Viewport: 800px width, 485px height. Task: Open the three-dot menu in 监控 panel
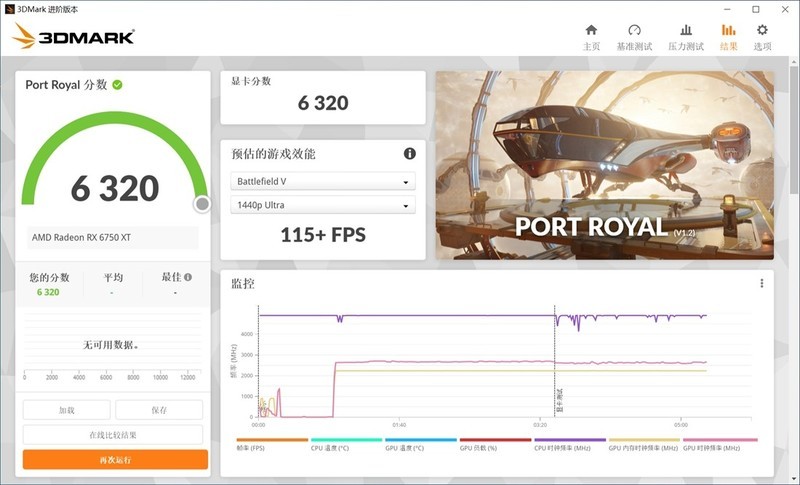tap(762, 283)
